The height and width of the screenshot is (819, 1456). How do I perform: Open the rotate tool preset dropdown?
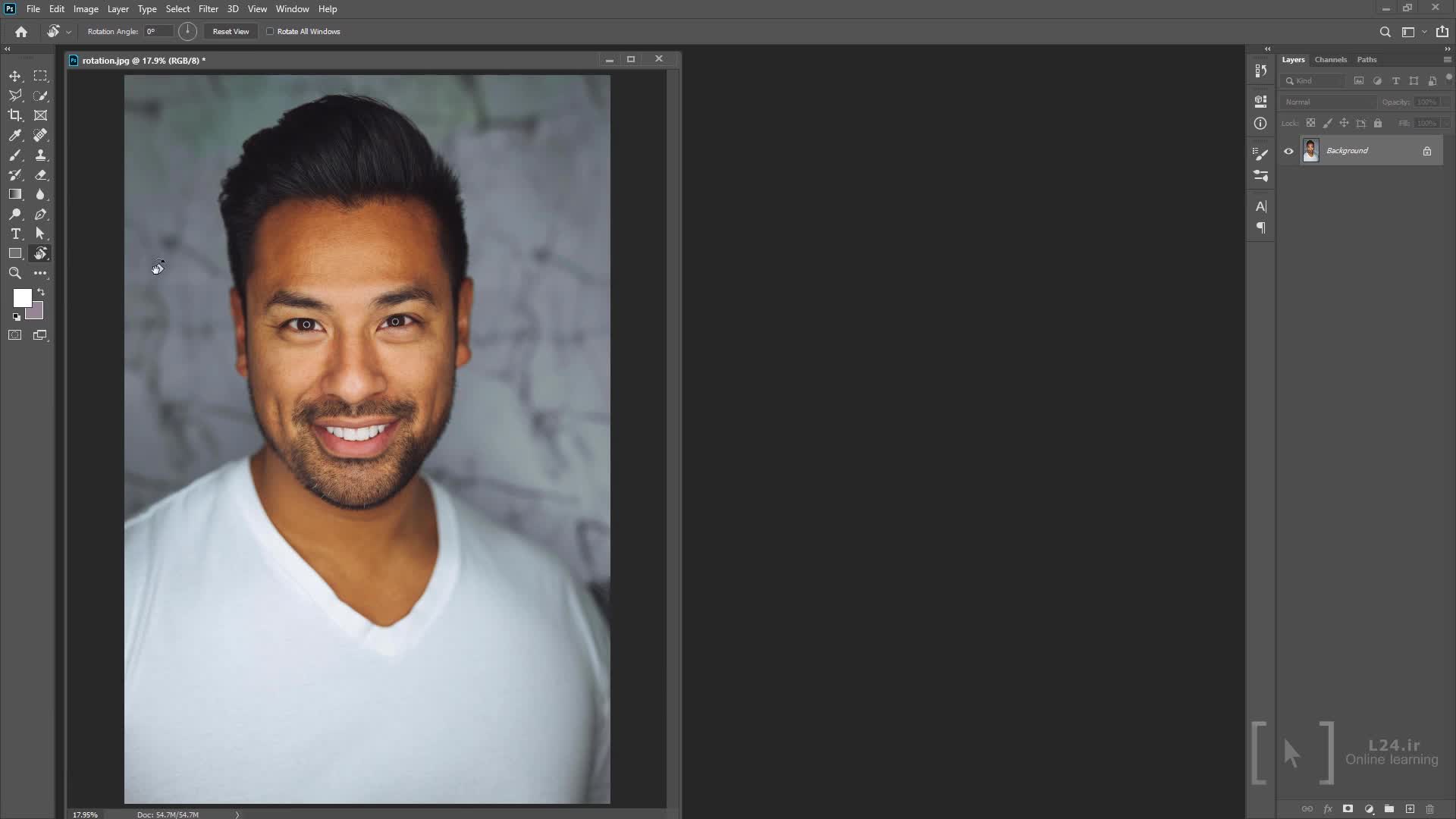tap(68, 32)
